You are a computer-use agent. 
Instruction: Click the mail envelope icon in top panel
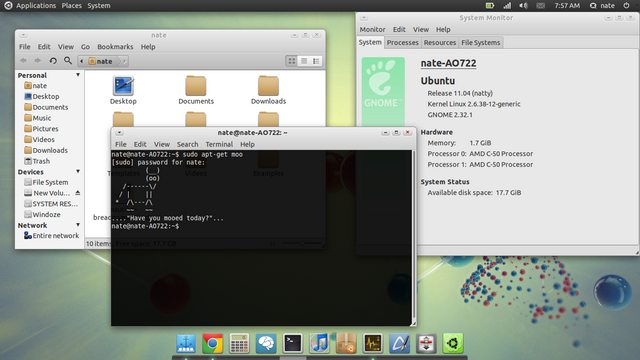point(540,5)
